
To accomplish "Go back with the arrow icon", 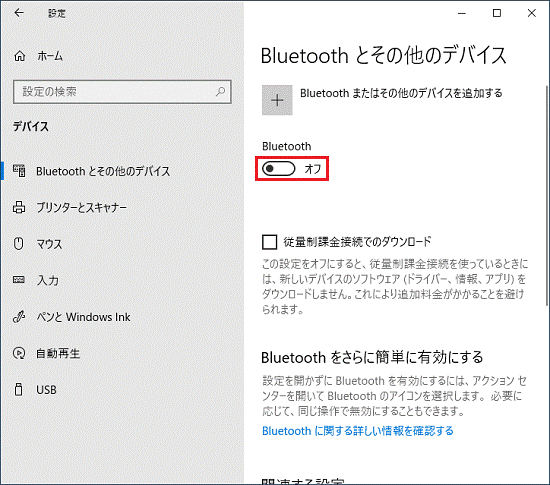I will 19,13.
